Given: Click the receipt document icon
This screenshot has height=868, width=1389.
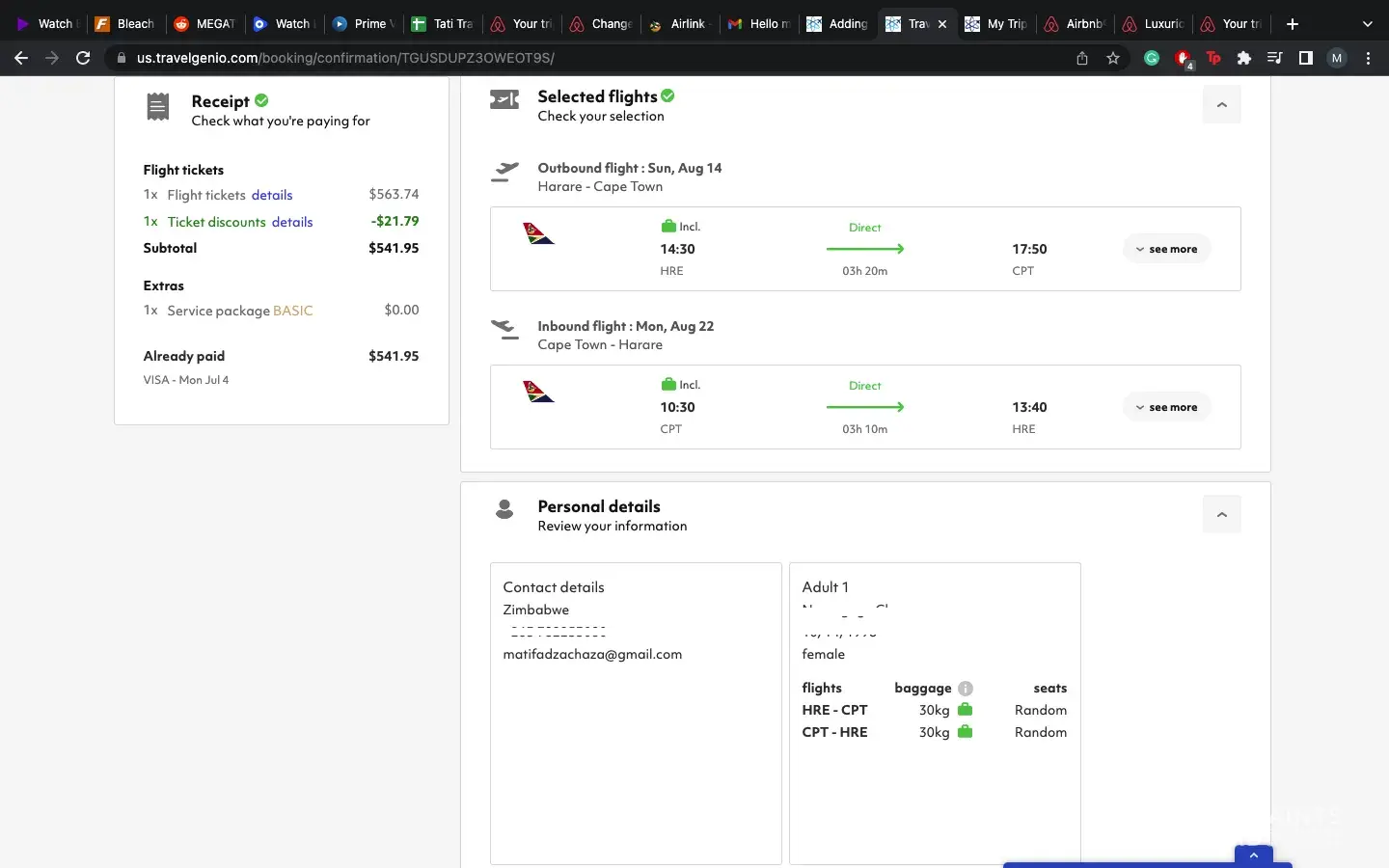Looking at the screenshot, I should (158, 107).
